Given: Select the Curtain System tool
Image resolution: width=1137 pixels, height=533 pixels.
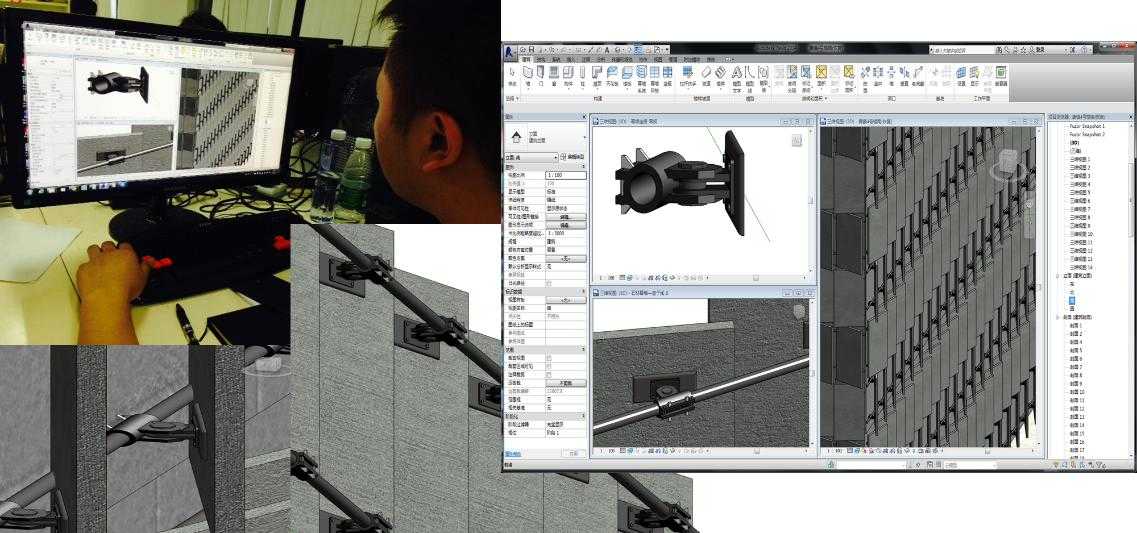Looking at the screenshot, I should tap(641, 77).
